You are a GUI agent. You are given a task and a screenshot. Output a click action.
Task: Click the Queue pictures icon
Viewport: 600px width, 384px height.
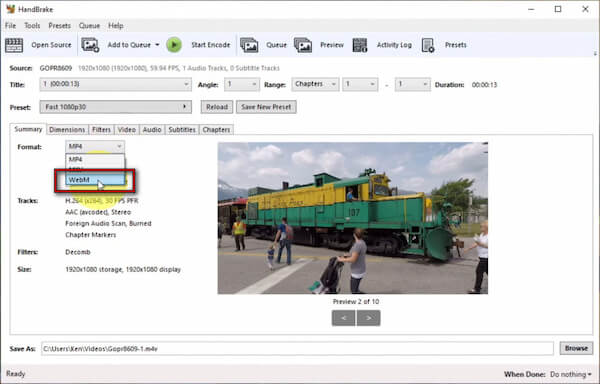pos(249,45)
